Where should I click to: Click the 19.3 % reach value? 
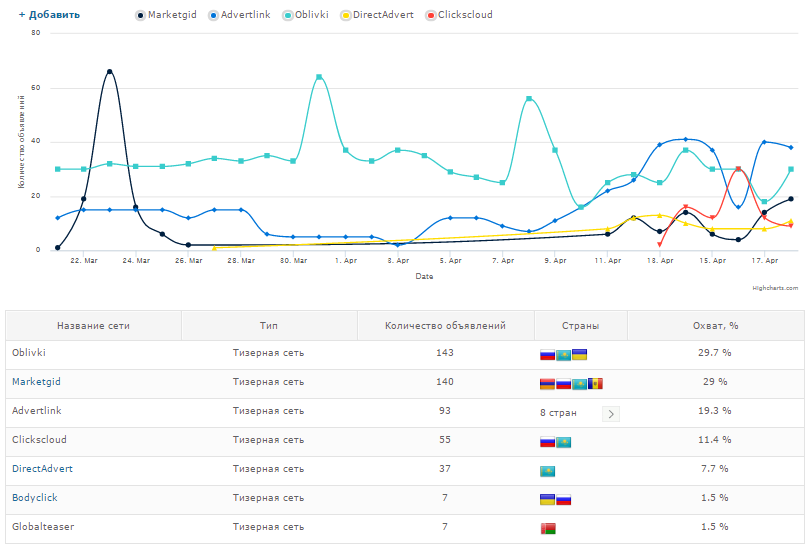click(715, 411)
